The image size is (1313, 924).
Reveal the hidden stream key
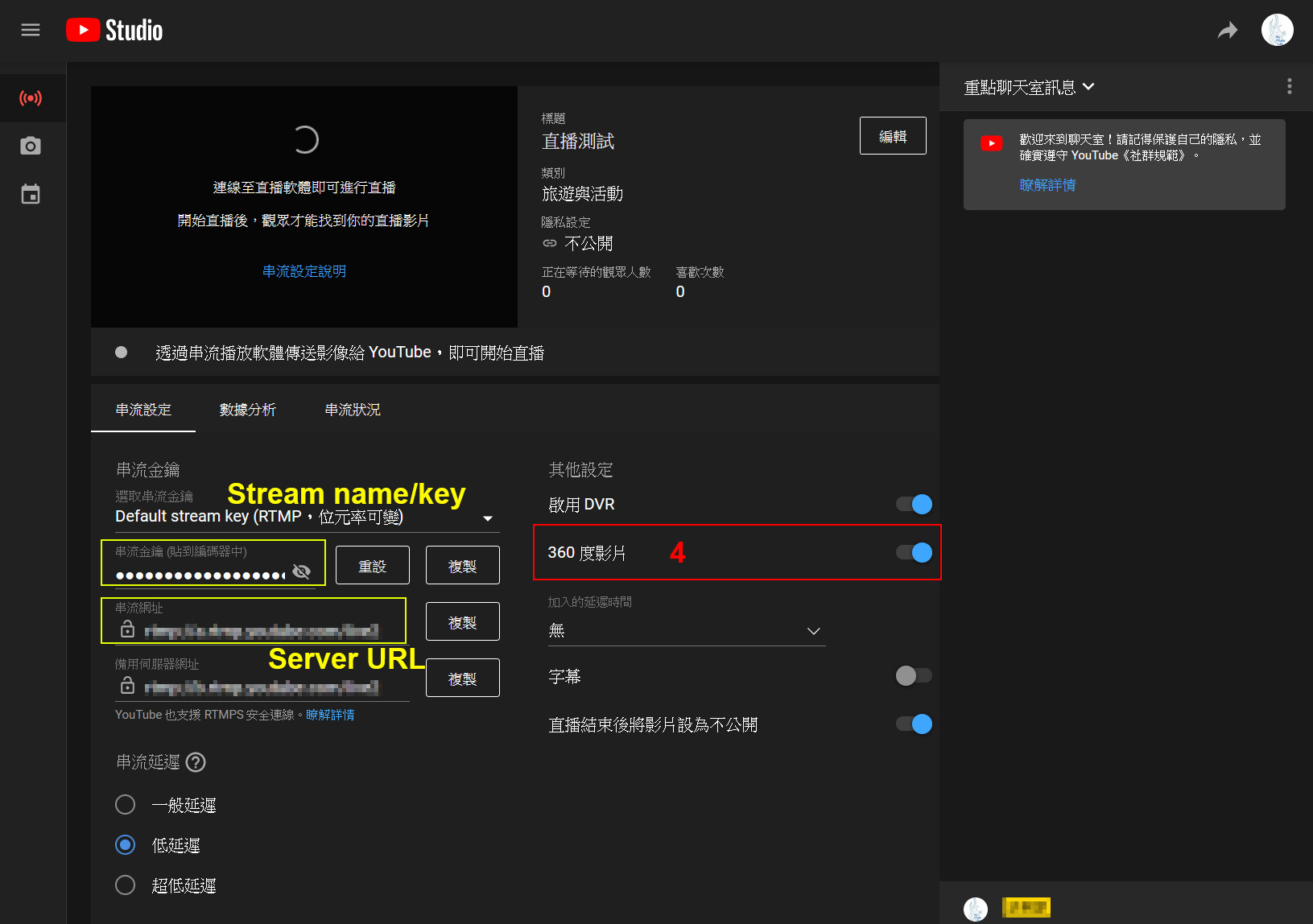click(x=301, y=571)
